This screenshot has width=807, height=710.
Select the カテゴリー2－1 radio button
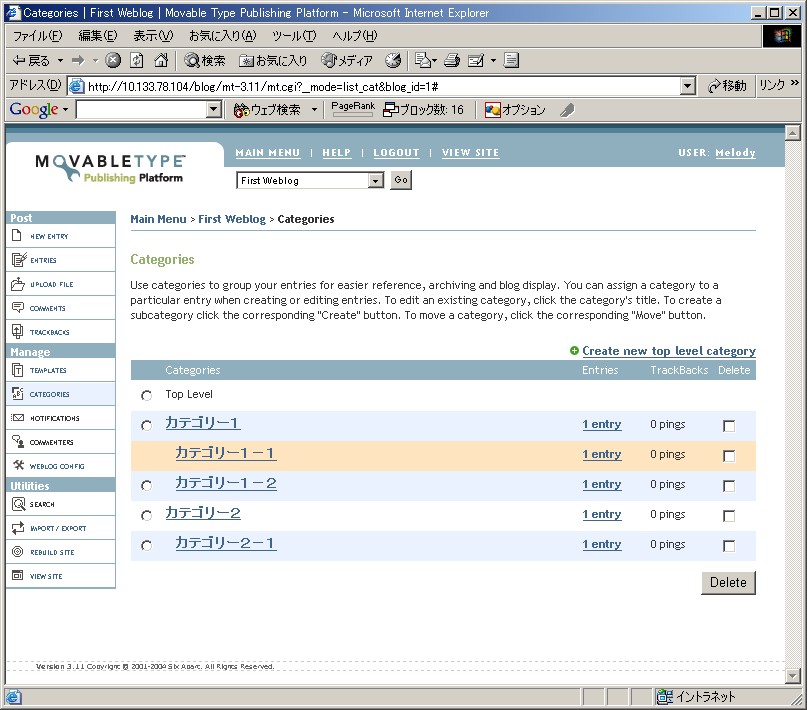pos(147,545)
